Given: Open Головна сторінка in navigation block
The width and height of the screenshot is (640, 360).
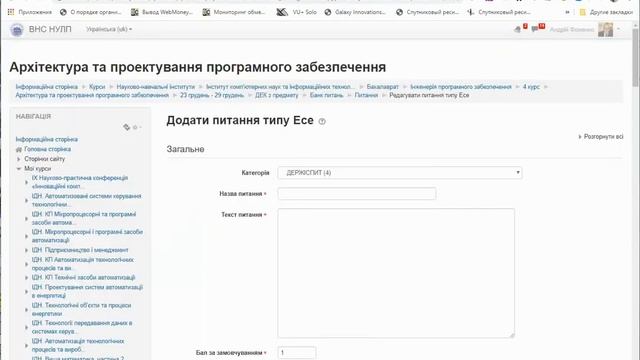Looking at the screenshot, I should [47, 149].
